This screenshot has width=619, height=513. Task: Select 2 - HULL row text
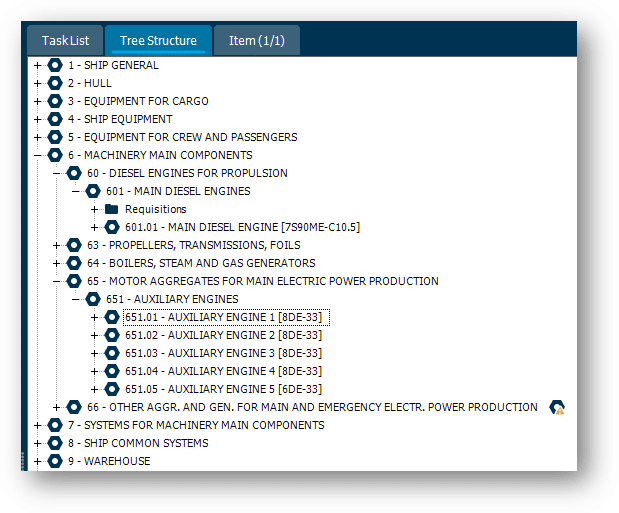tap(90, 83)
